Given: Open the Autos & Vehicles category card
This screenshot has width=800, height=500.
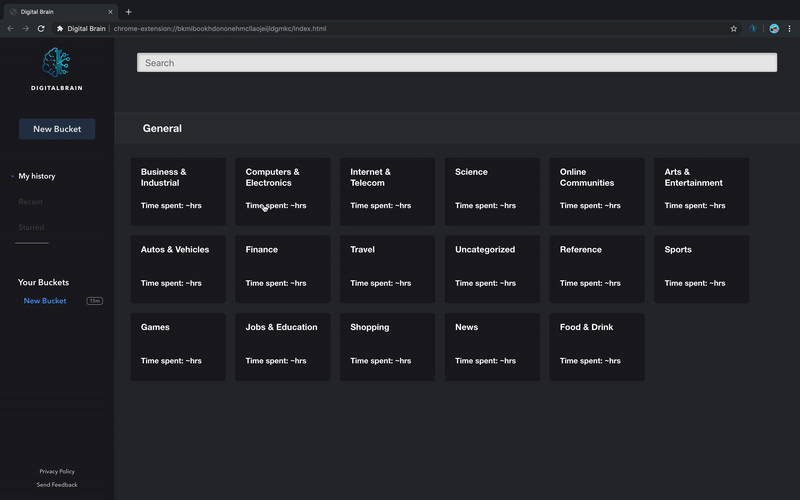Looking at the screenshot, I should [x=178, y=269].
